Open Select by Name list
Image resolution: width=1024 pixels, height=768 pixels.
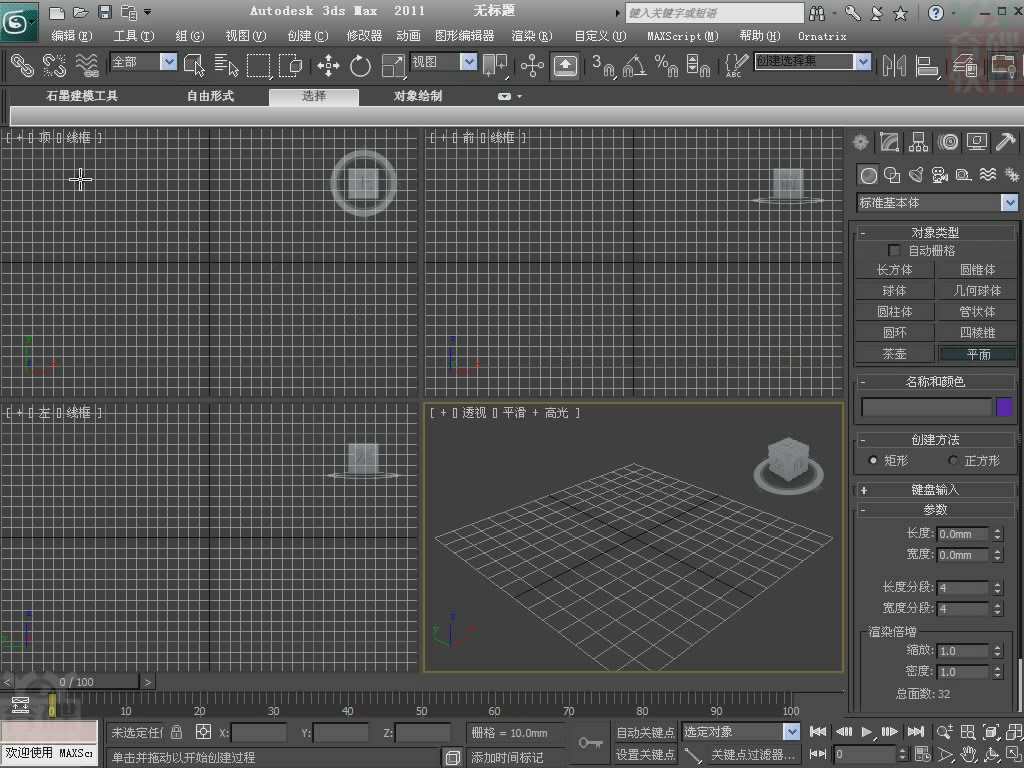[226, 65]
